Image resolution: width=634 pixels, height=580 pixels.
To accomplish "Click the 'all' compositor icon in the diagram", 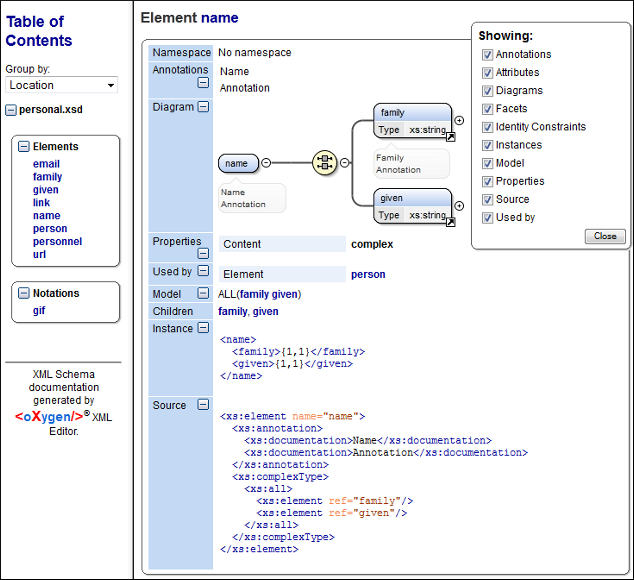I will pyautogui.click(x=323, y=163).
